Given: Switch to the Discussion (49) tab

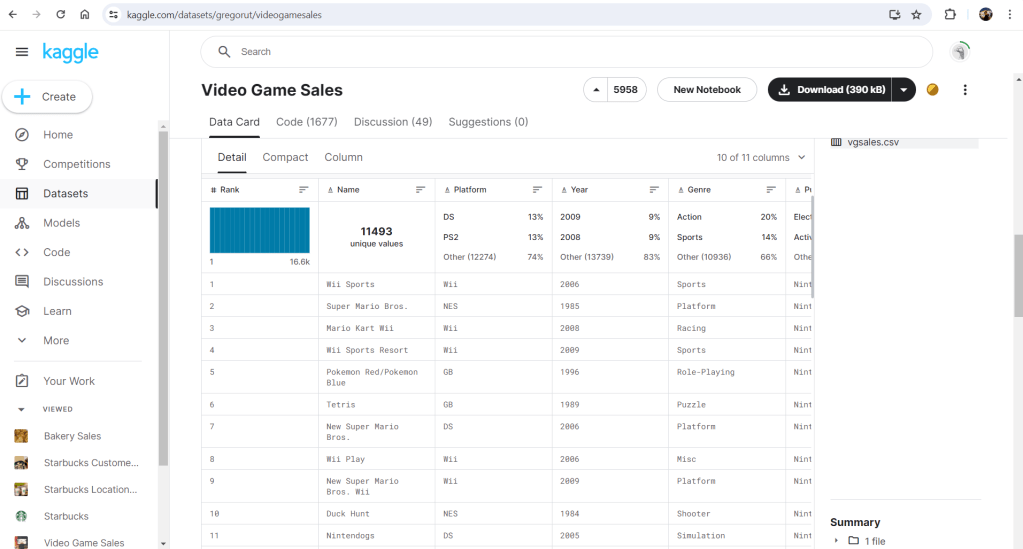Looking at the screenshot, I should tap(393, 122).
